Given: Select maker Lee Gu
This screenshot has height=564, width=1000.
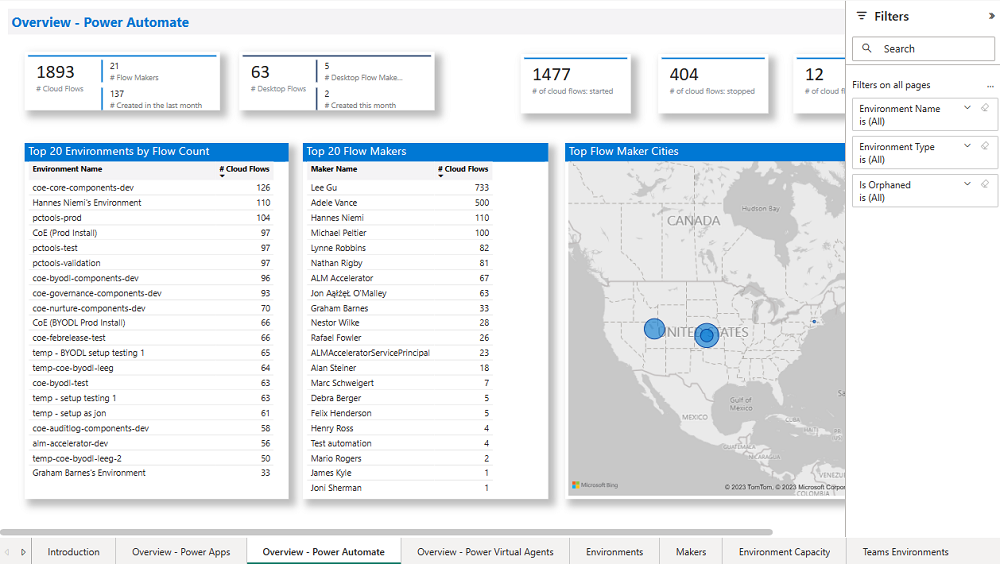Looking at the screenshot, I should [x=400, y=188].
